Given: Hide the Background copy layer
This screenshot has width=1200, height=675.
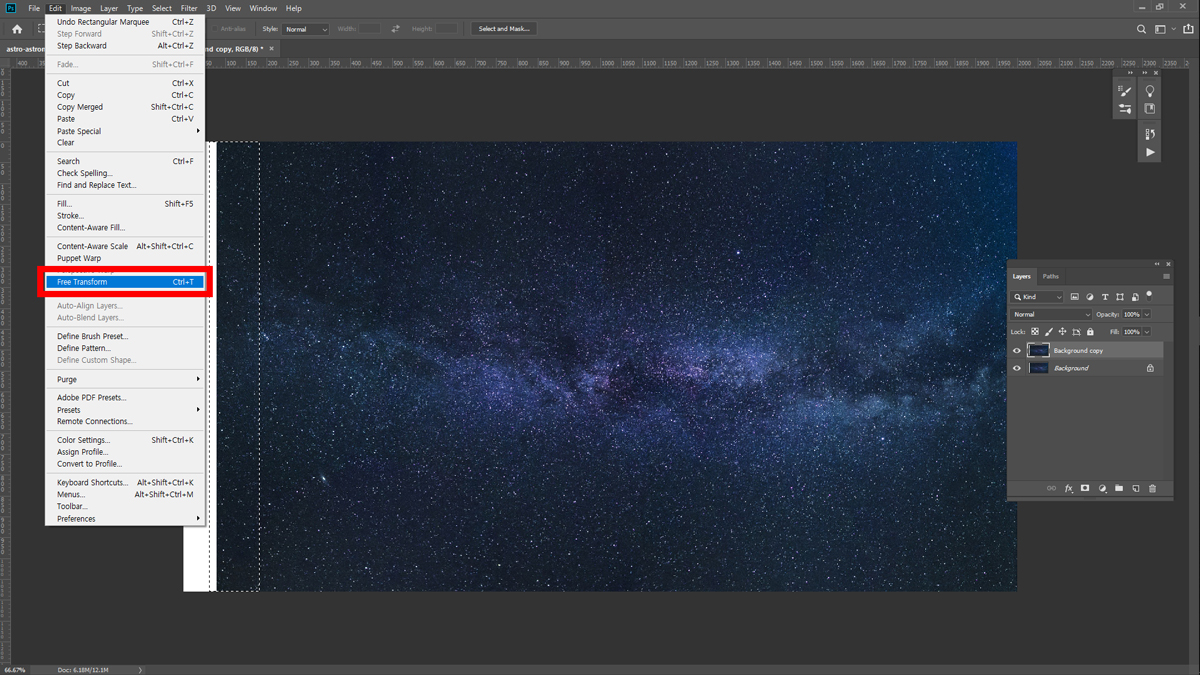Looking at the screenshot, I should click(x=1017, y=351).
